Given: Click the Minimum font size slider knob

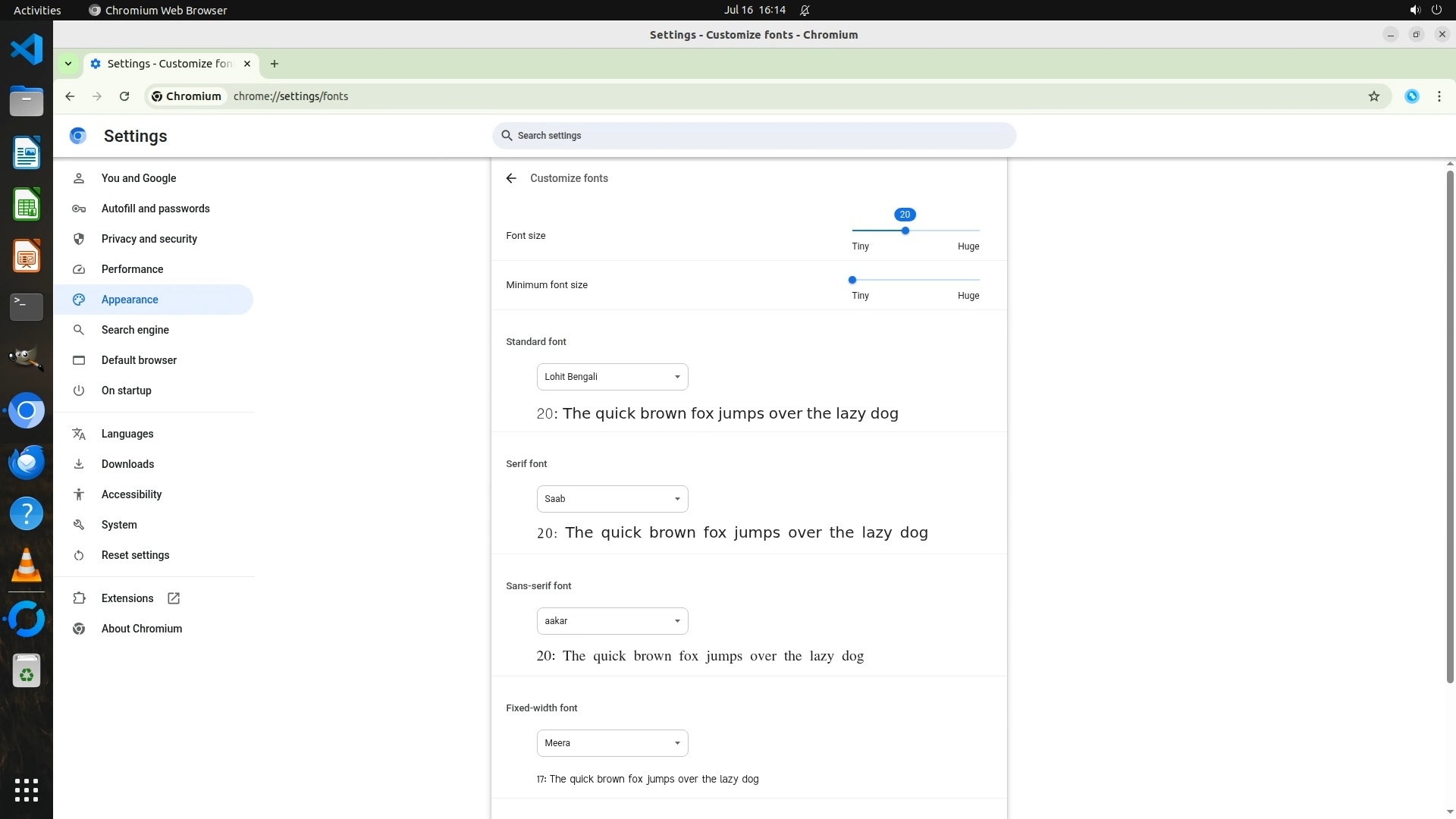Looking at the screenshot, I should 852,280.
